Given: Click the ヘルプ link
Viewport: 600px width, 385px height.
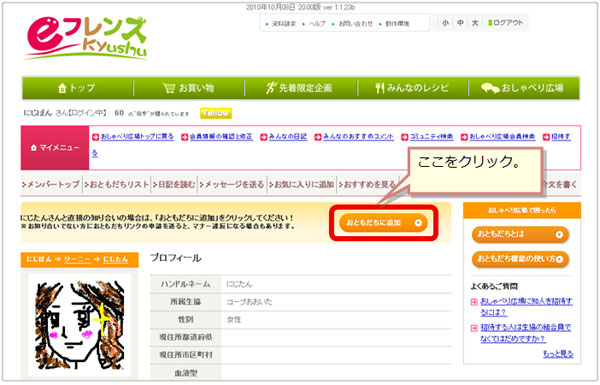Looking at the screenshot, I should click(x=317, y=24).
